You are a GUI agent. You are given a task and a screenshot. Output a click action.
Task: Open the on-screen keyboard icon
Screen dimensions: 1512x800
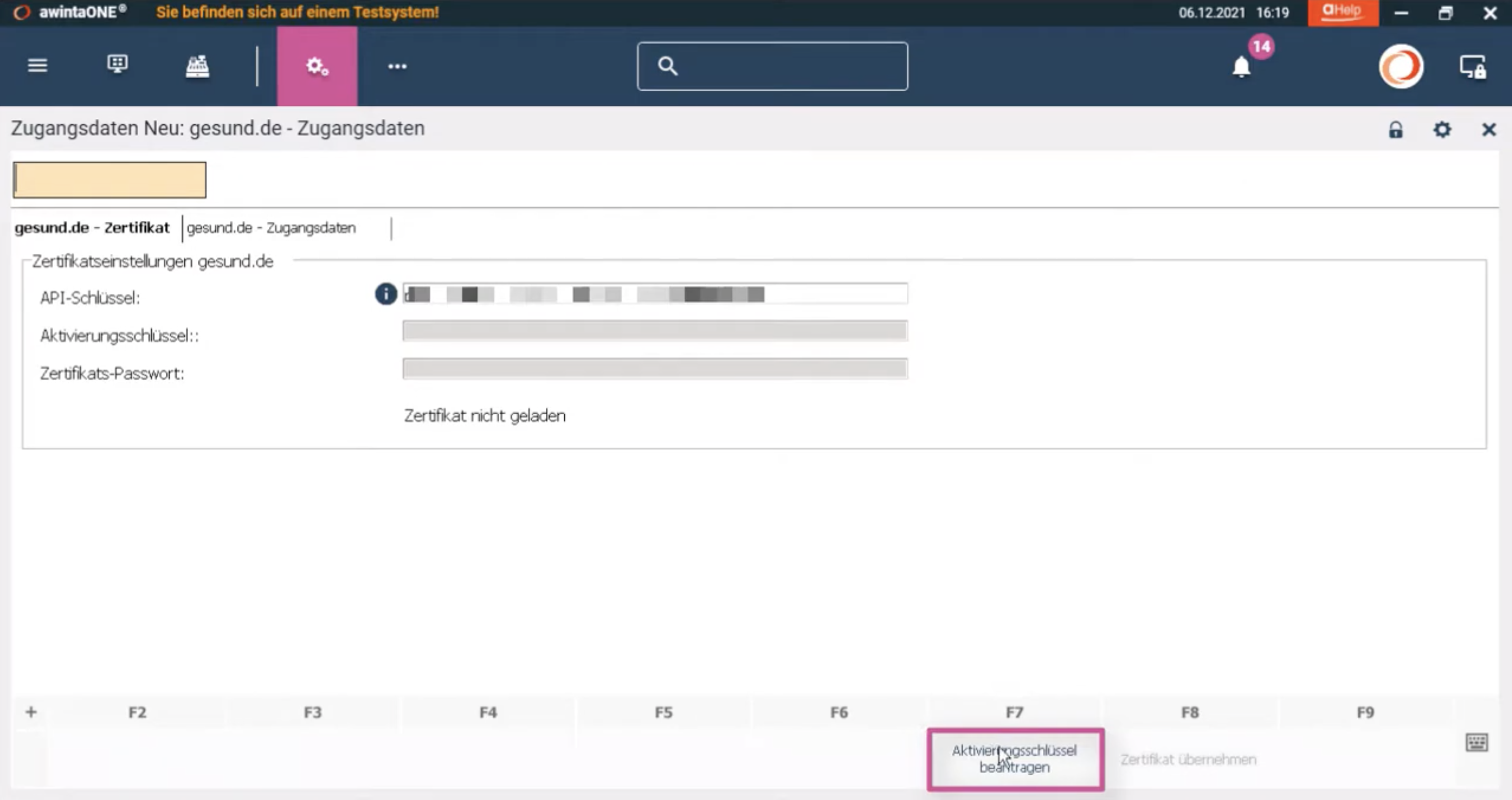(1476, 742)
